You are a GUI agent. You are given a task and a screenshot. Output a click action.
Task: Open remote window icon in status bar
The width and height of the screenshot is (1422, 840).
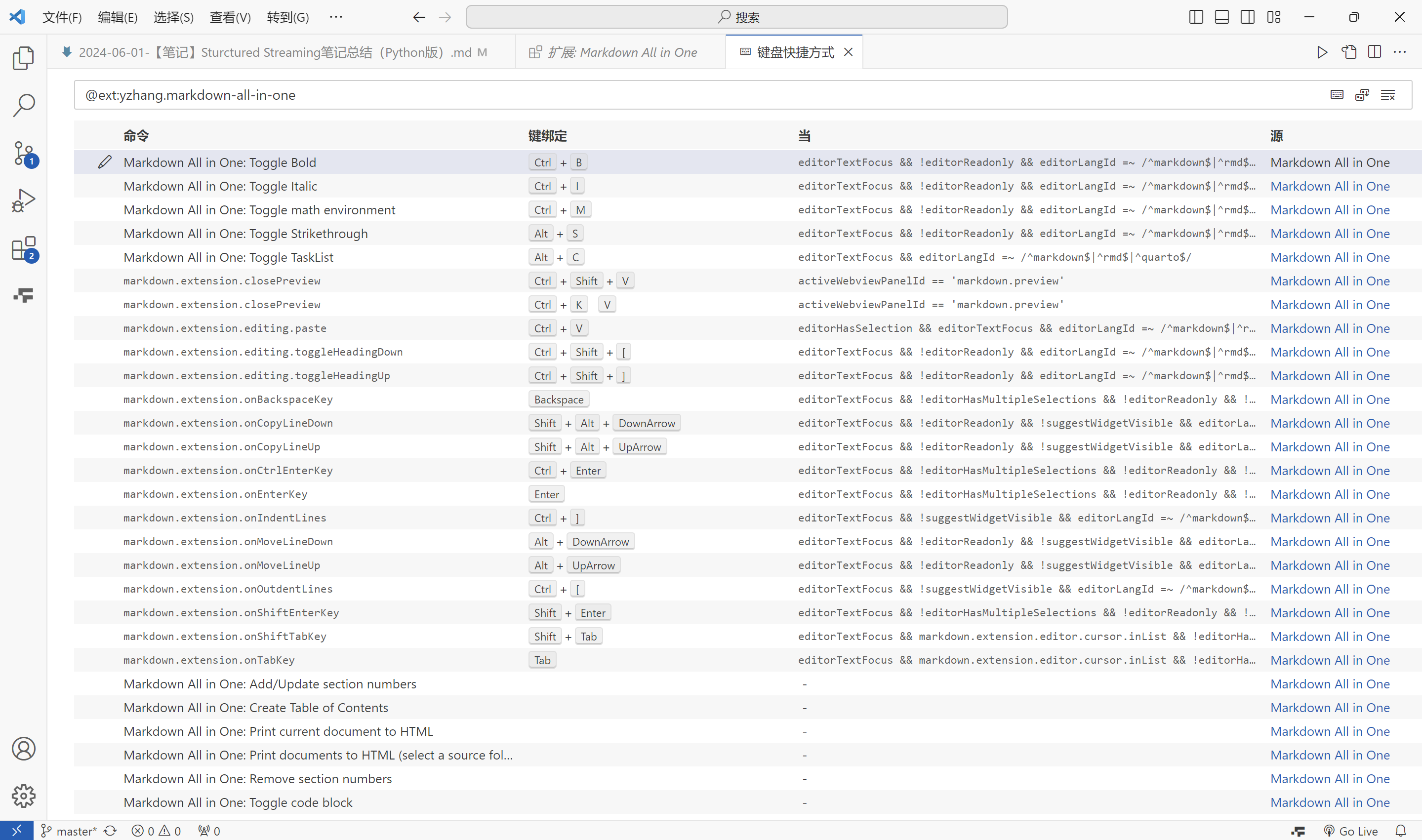click(16, 831)
